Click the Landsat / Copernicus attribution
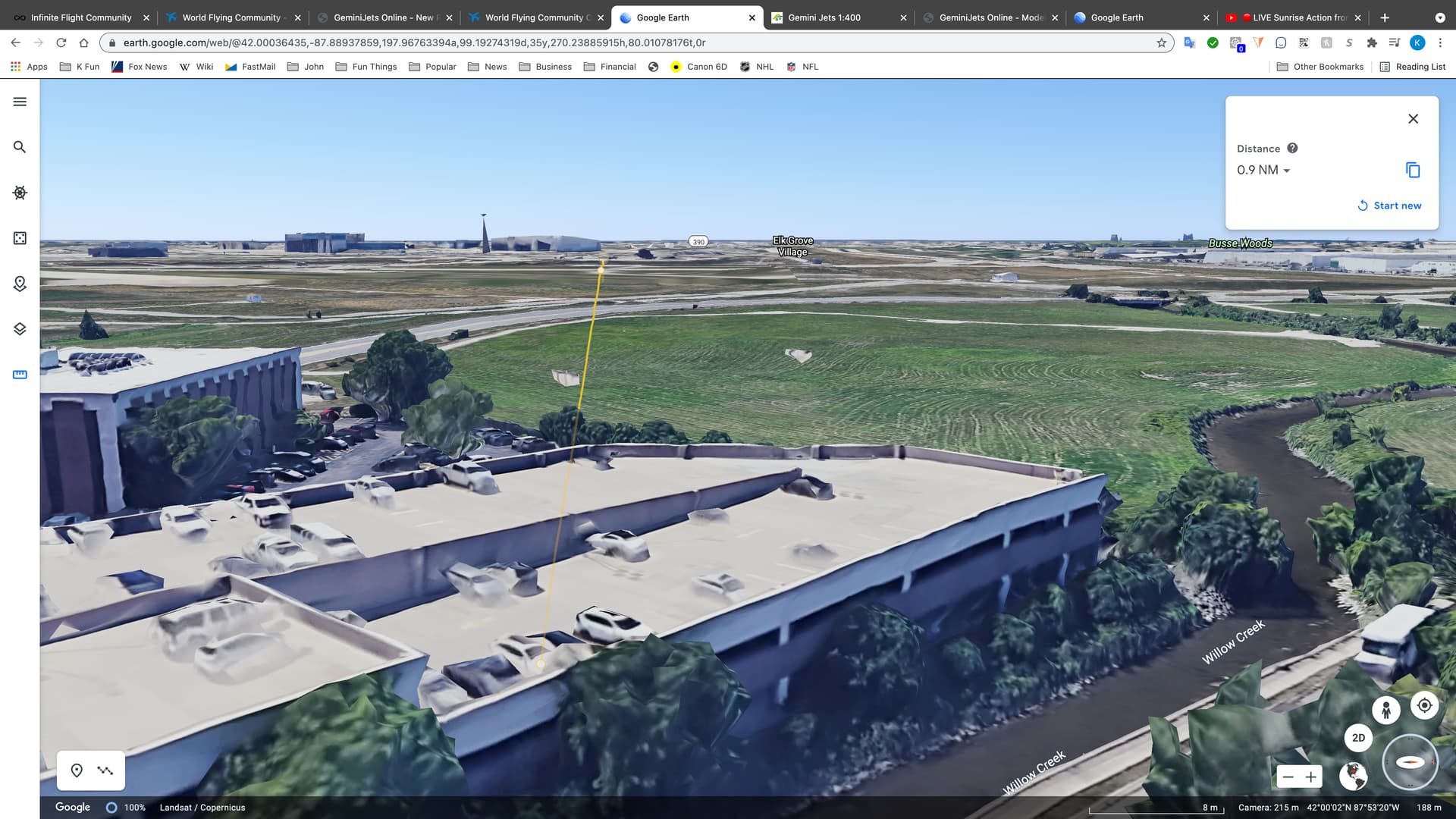Image resolution: width=1456 pixels, height=819 pixels. click(x=202, y=808)
